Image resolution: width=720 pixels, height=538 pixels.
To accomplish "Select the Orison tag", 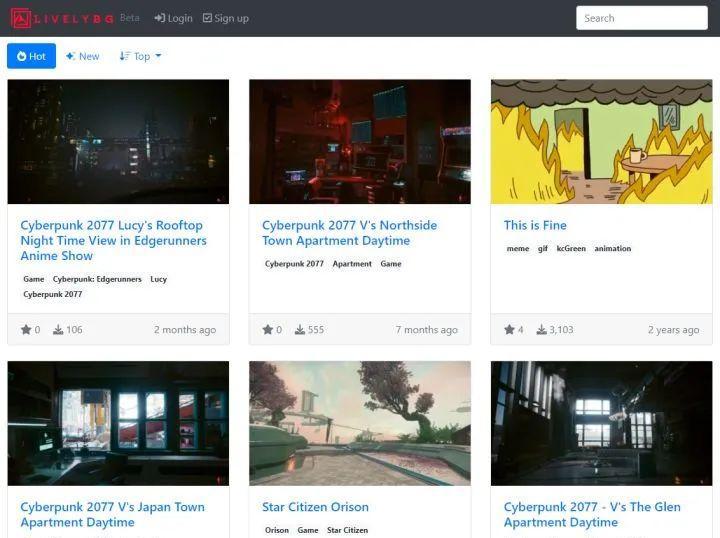I will click(277, 530).
